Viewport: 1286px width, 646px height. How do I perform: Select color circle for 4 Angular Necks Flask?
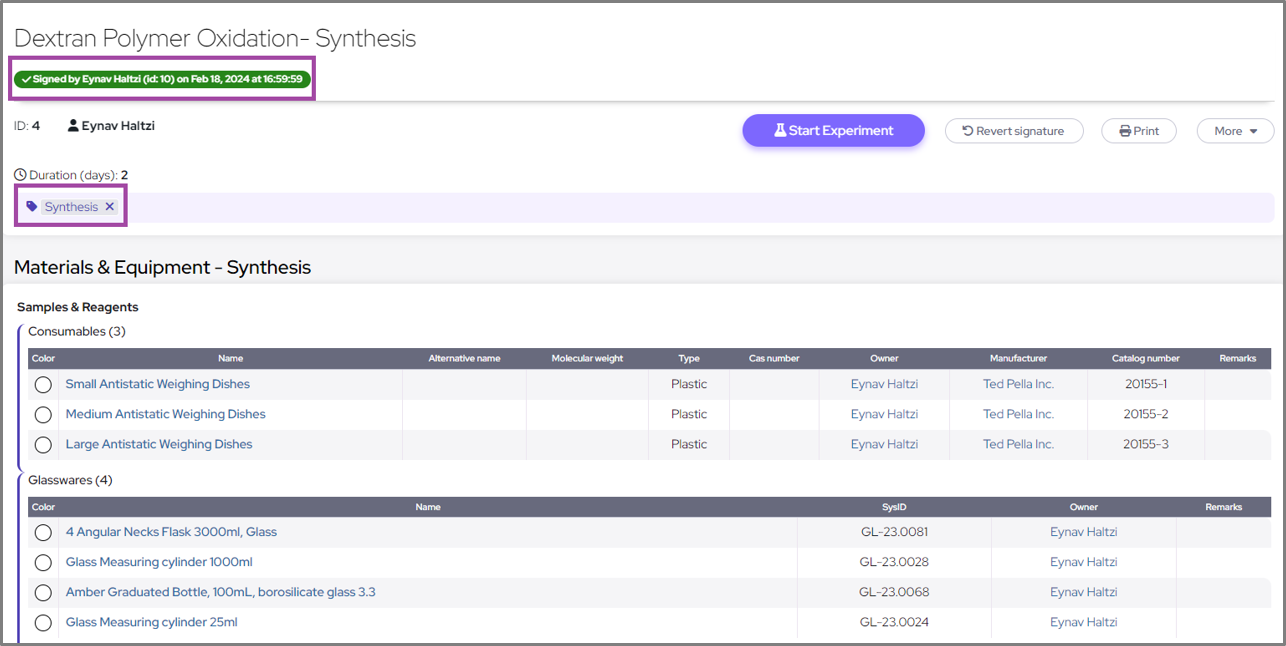pos(43,533)
